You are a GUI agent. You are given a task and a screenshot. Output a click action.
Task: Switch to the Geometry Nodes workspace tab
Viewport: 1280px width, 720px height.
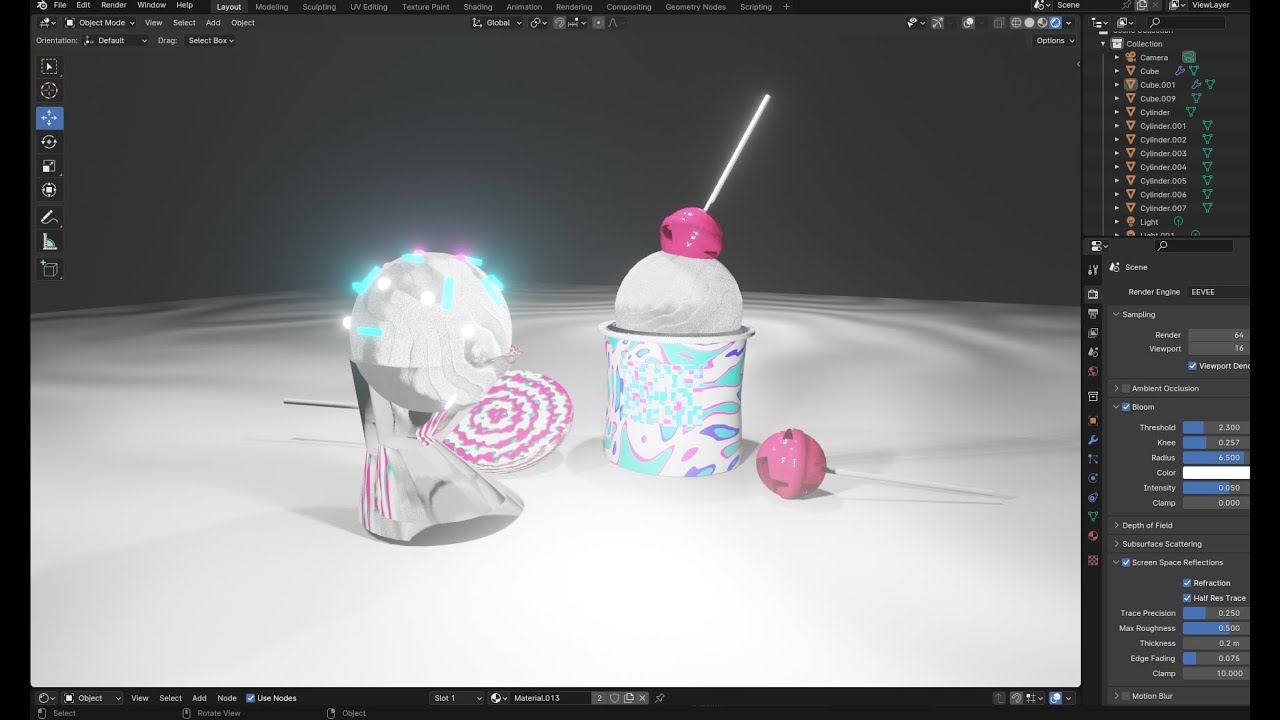(x=695, y=7)
